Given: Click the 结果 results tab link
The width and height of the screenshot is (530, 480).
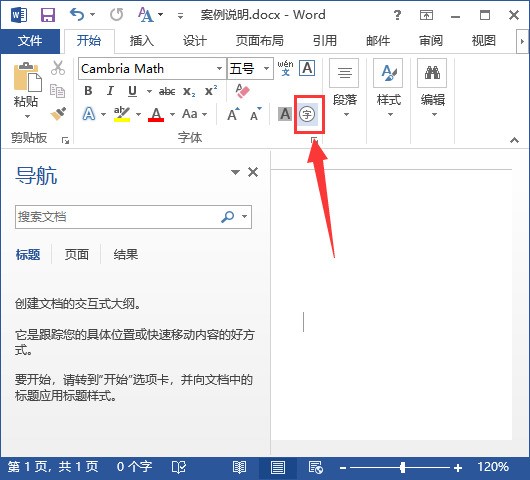Looking at the screenshot, I should pos(126,255).
